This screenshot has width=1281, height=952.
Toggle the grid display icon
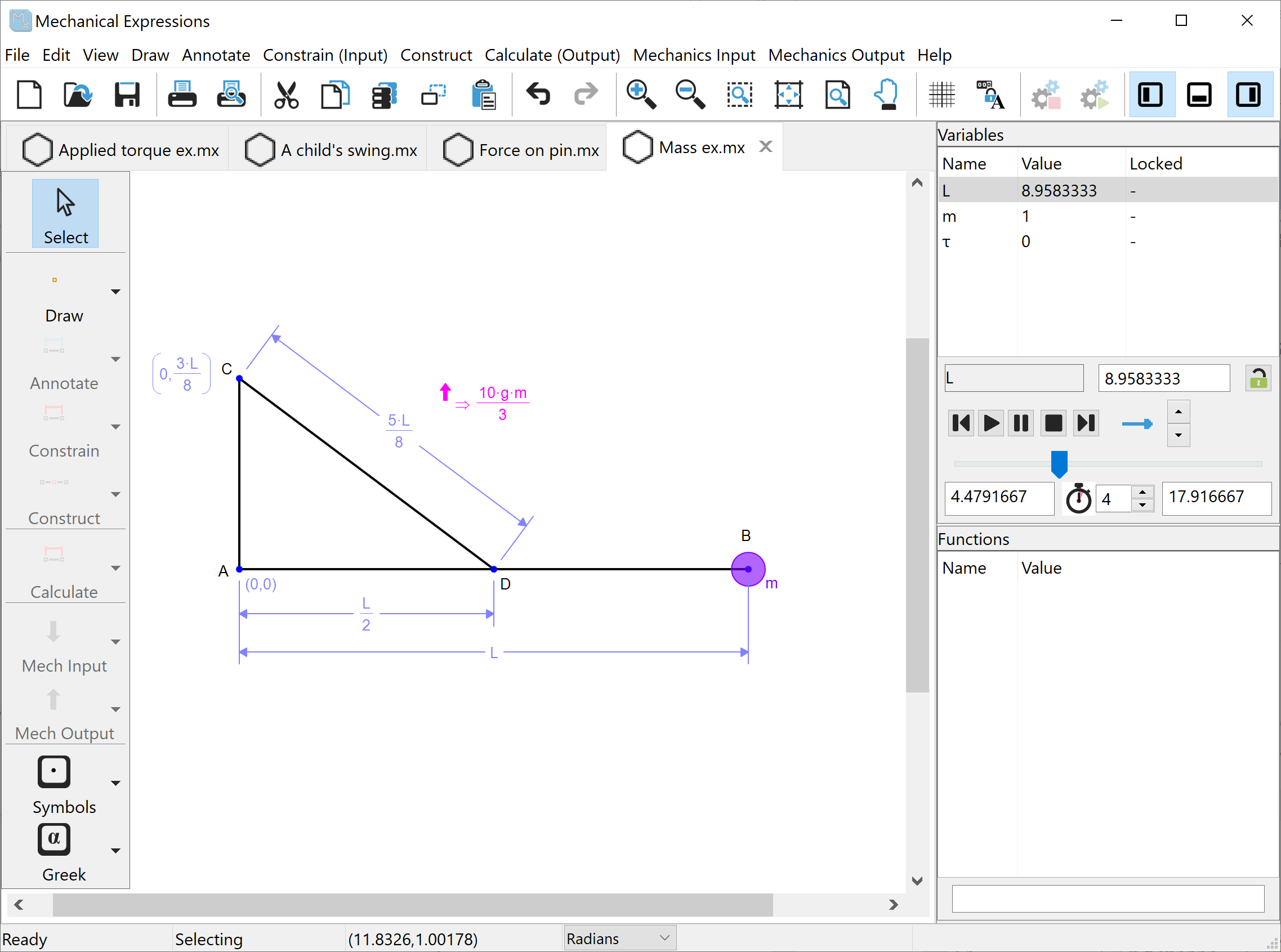[941, 95]
